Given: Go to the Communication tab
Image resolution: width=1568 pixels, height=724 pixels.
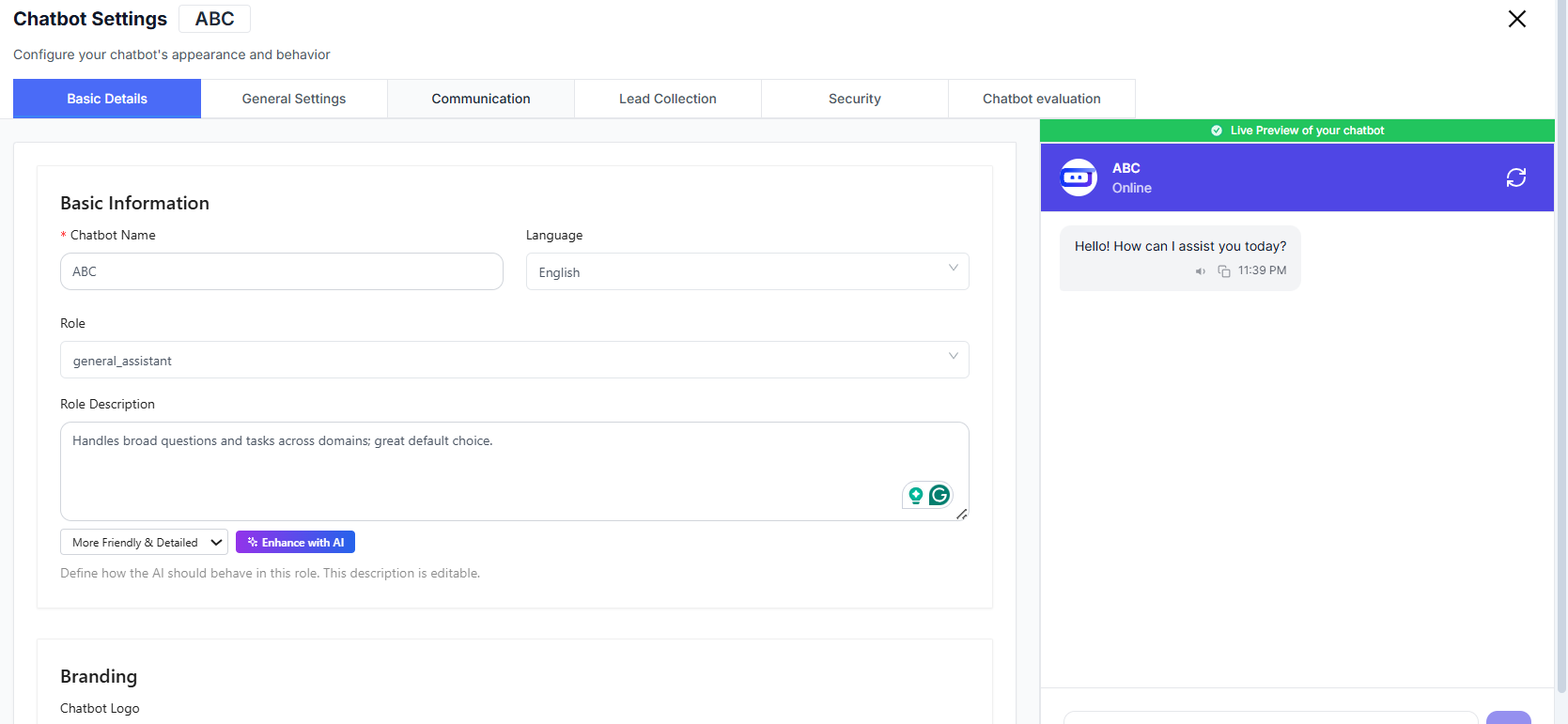Looking at the screenshot, I should (x=481, y=99).
